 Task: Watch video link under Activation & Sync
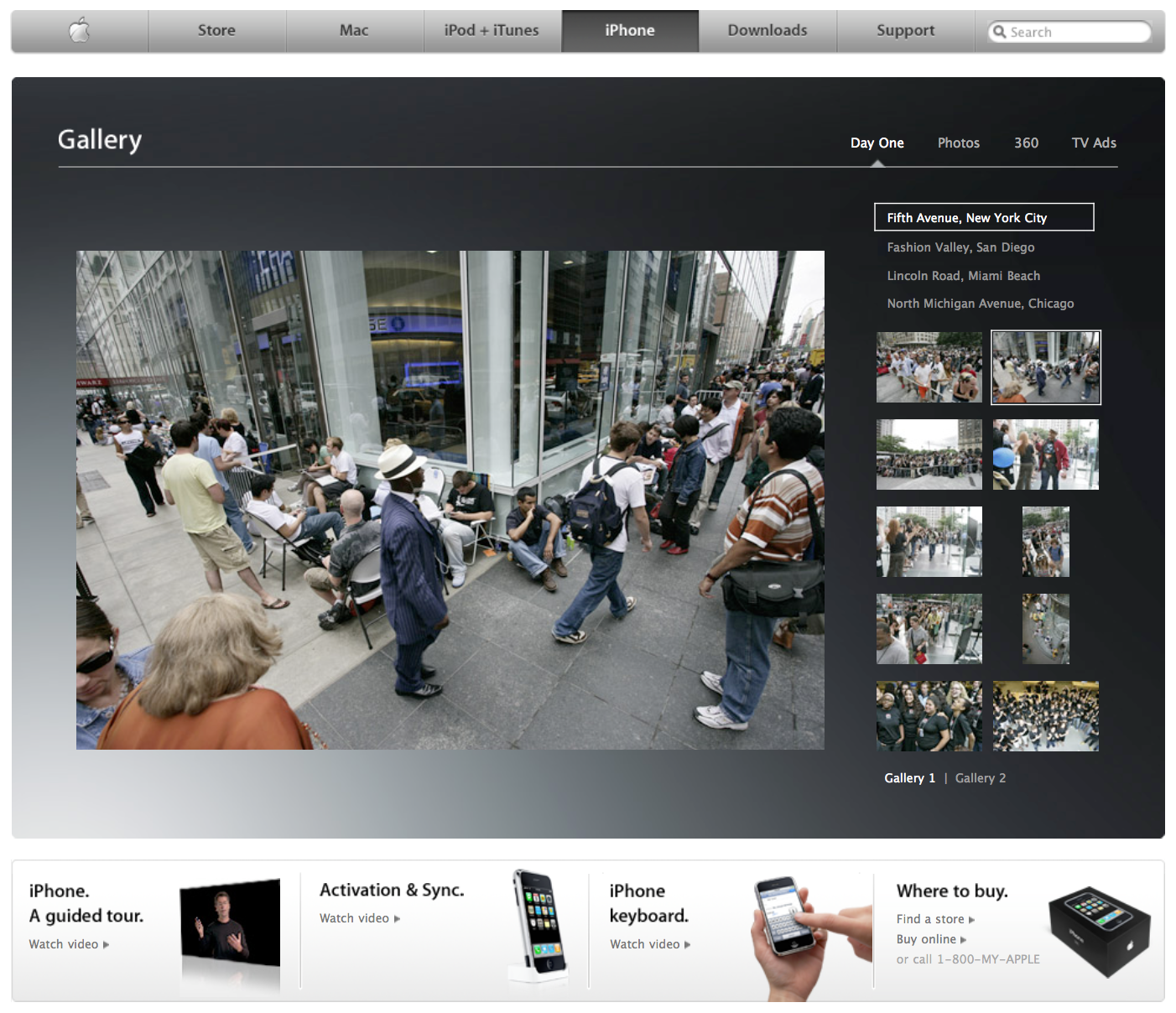(x=360, y=918)
